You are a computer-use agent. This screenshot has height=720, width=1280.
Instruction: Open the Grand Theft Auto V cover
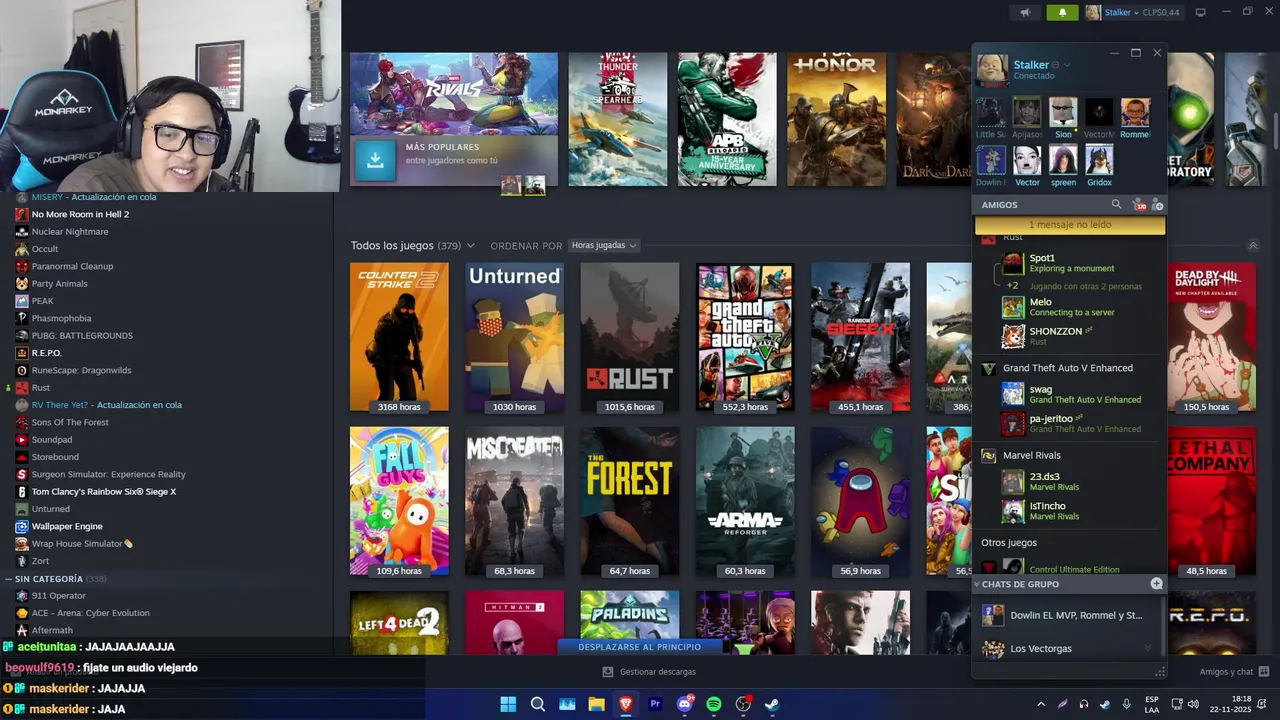[745, 337]
